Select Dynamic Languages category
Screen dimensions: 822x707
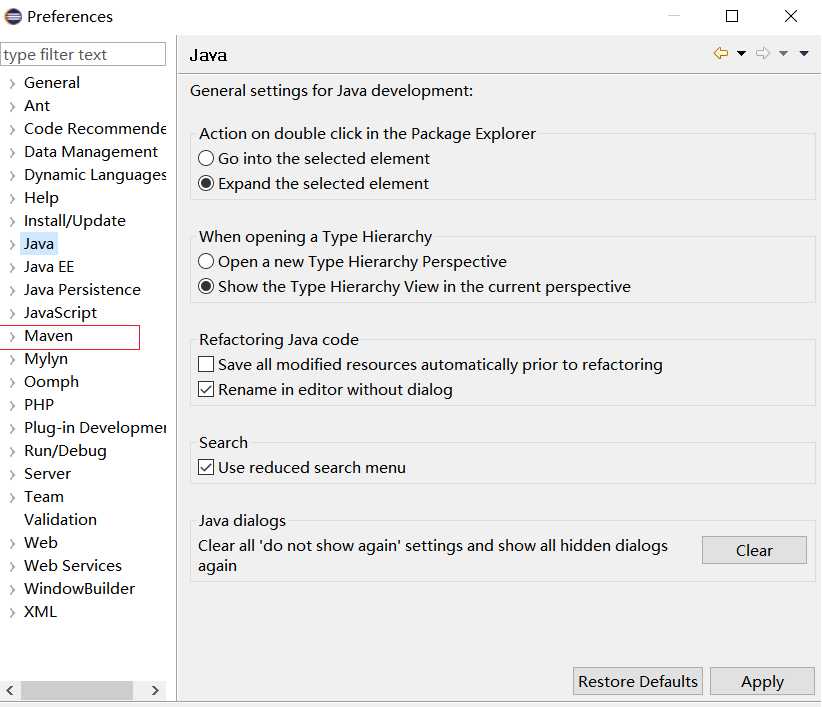pos(95,175)
